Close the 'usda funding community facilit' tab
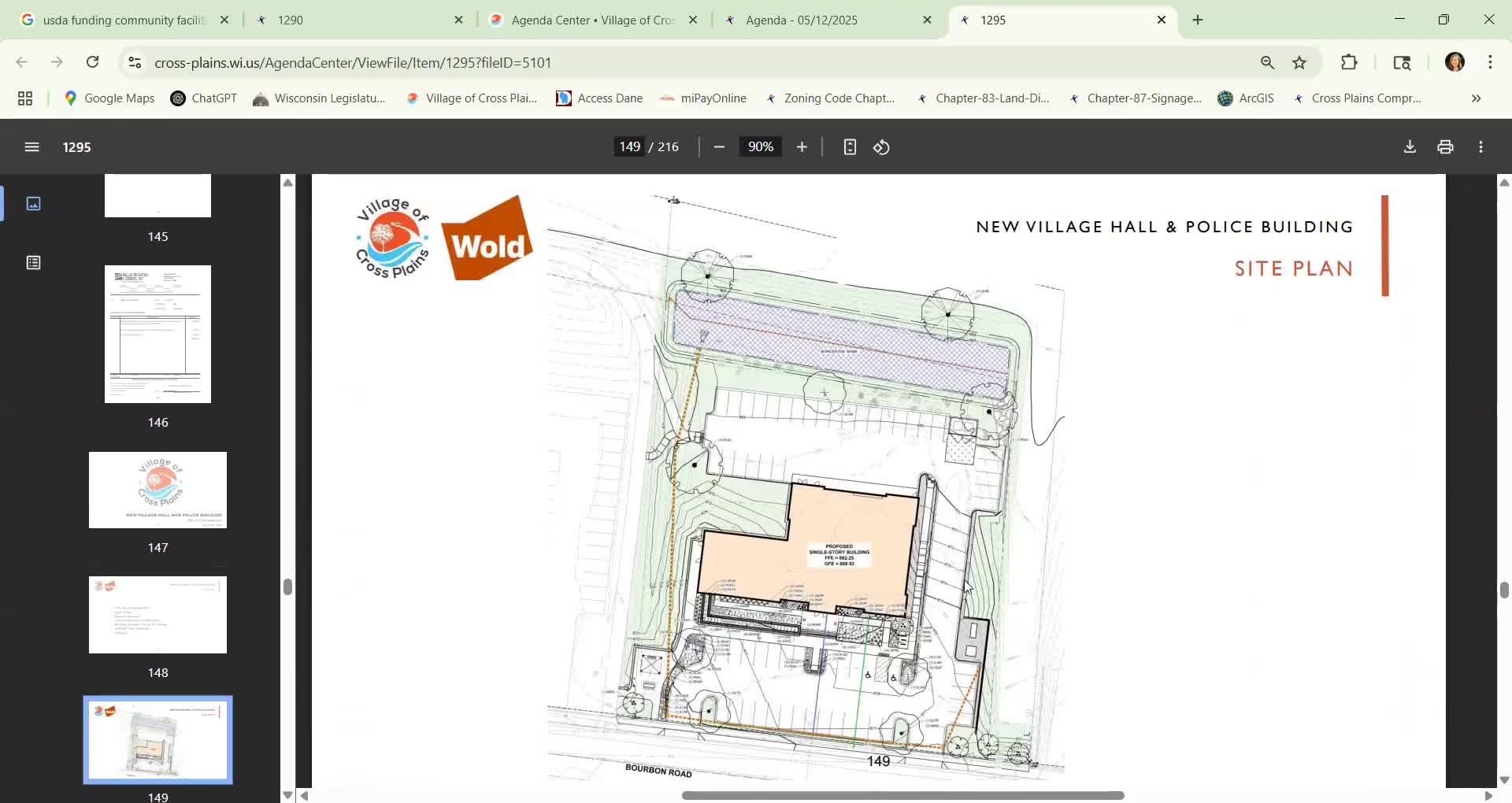The image size is (1512, 803). [224, 20]
